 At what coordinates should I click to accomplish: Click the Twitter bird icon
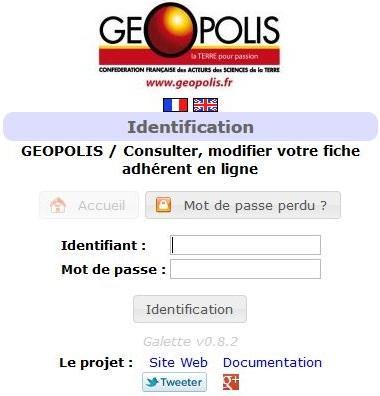click(x=152, y=382)
